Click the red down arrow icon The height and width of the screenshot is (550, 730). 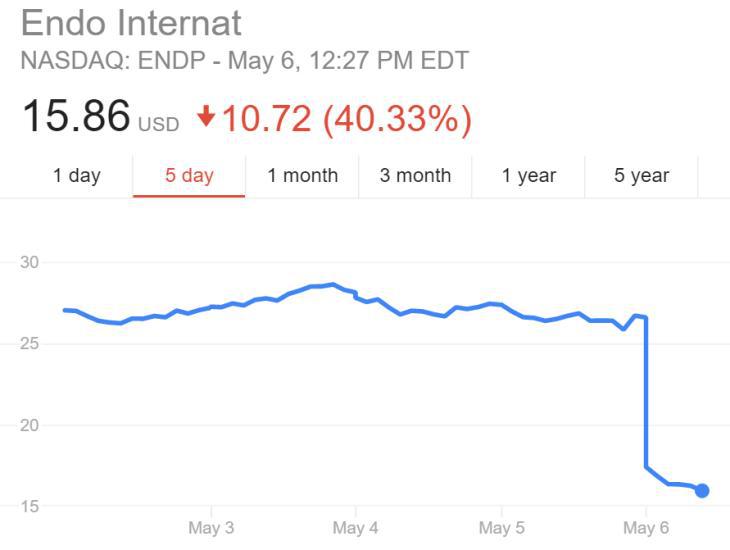click(206, 117)
